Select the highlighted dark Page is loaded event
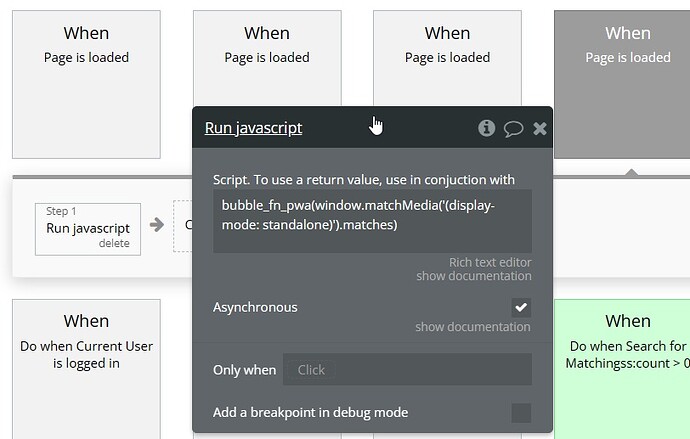This screenshot has height=439, width=690. [622, 84]
